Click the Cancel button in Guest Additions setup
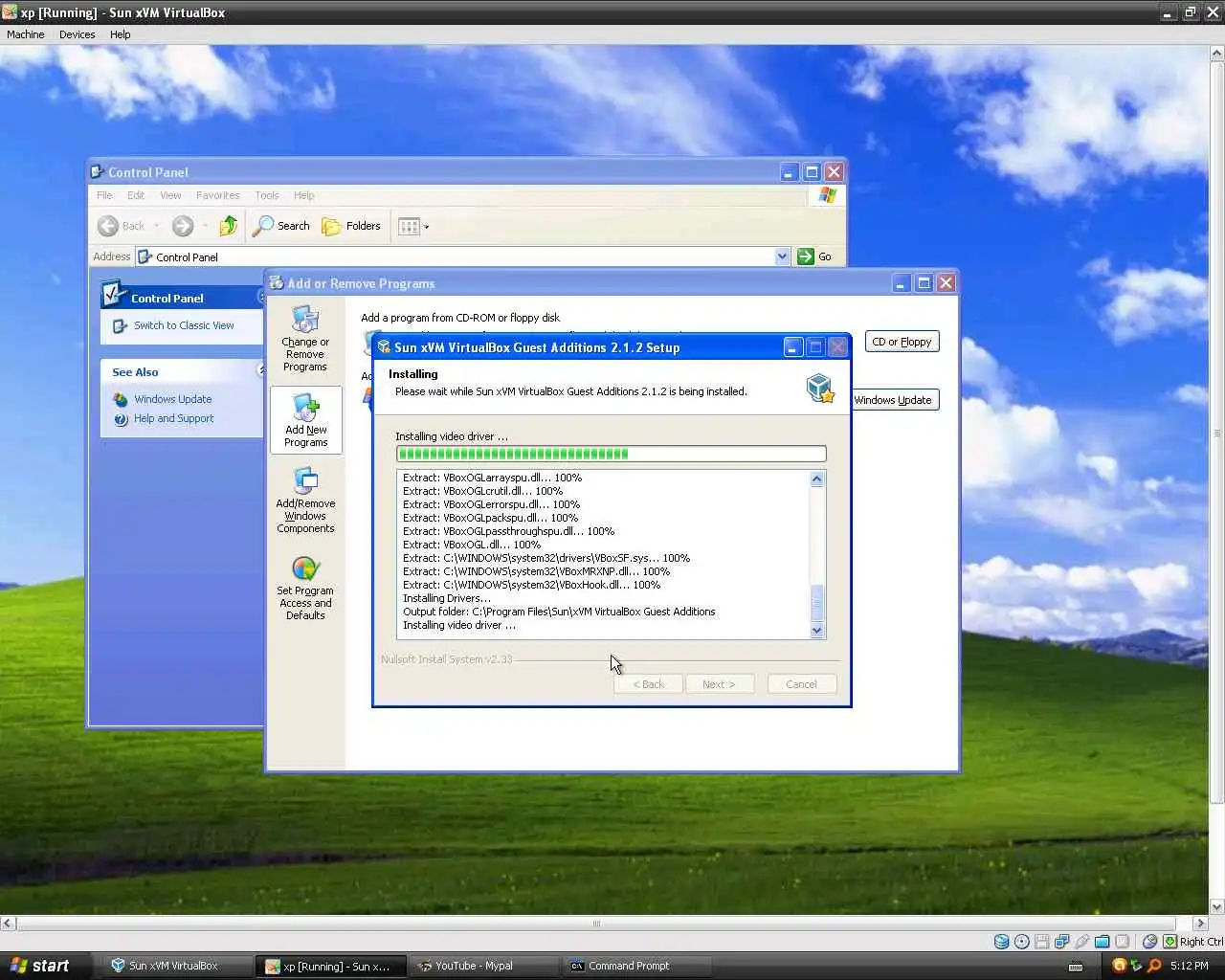This screenshot has width=1225, height=980. pos(801,684)
